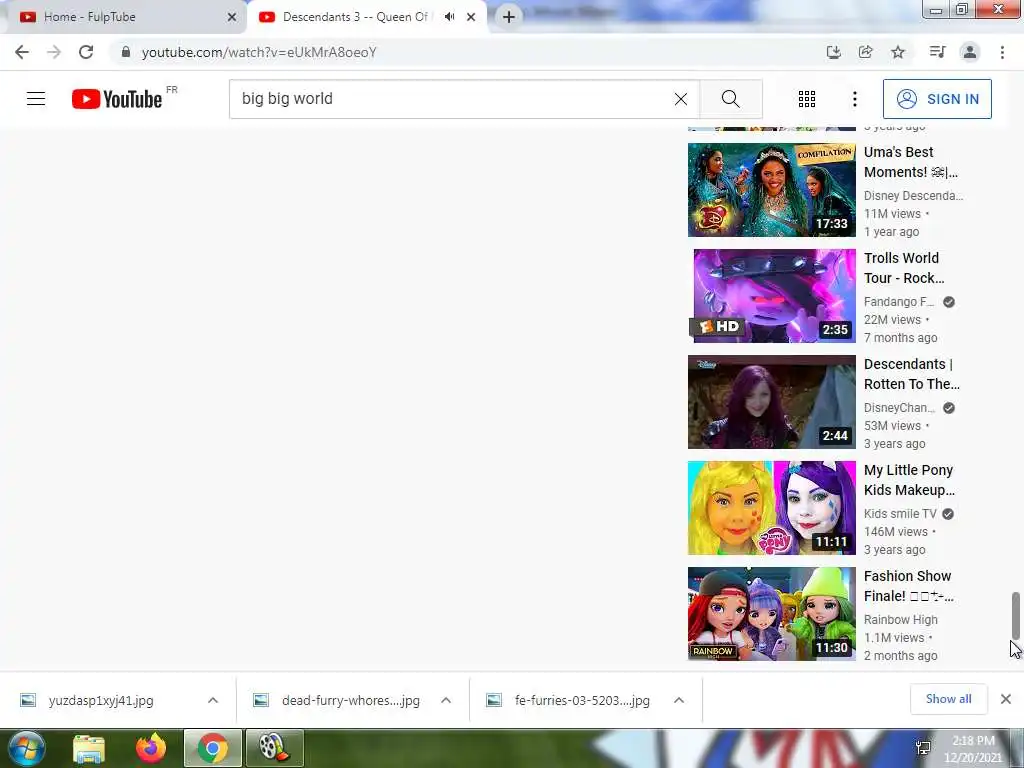The width and height of the screenshot is (1024, 768).
Task: Close the Home - FulpTube tab
Action: pos(231,17)
